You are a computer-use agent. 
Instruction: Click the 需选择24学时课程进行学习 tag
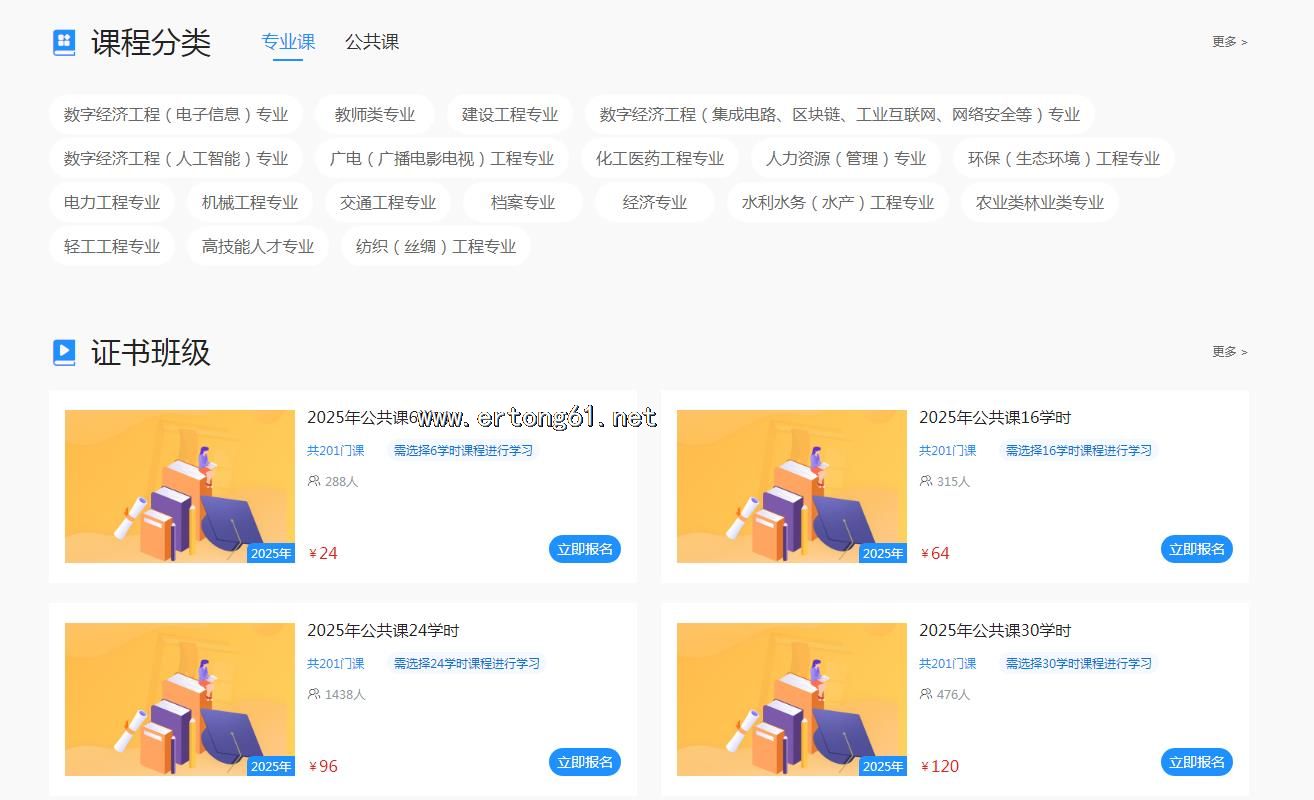point(466,663)
